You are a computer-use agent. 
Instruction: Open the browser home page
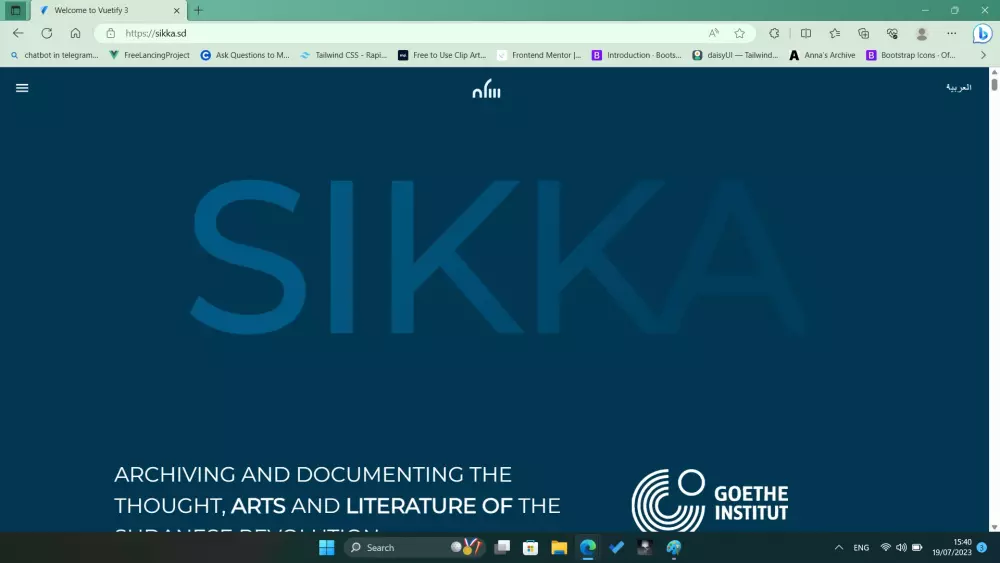tap(75, 33)
